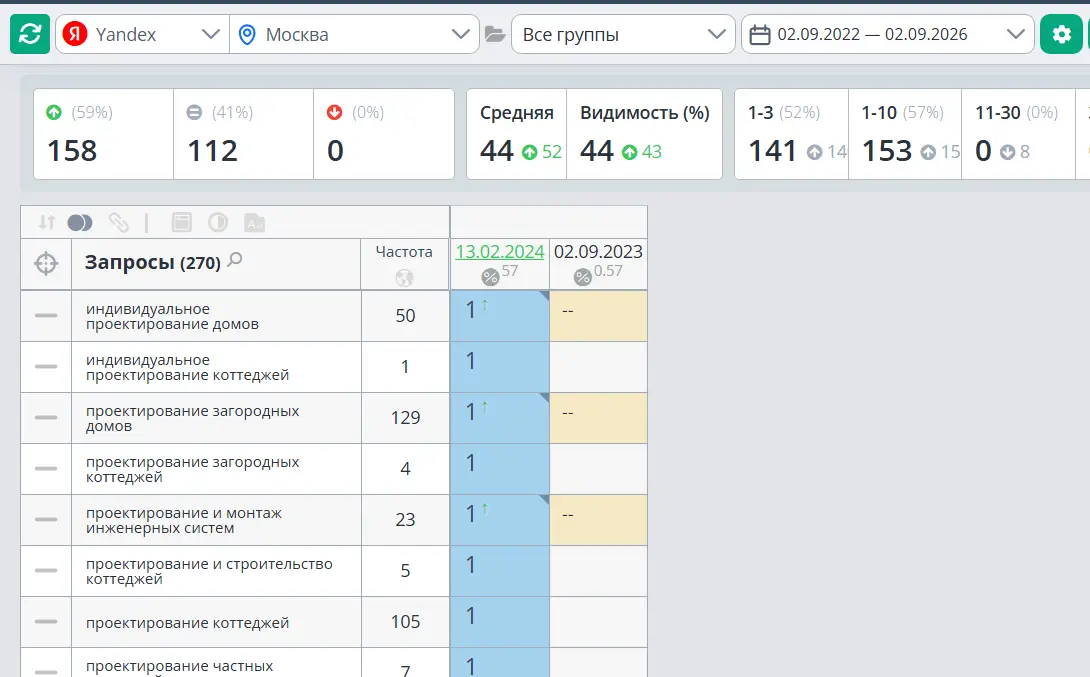Click the Aa text icon in table toolbar

[254, 222]
